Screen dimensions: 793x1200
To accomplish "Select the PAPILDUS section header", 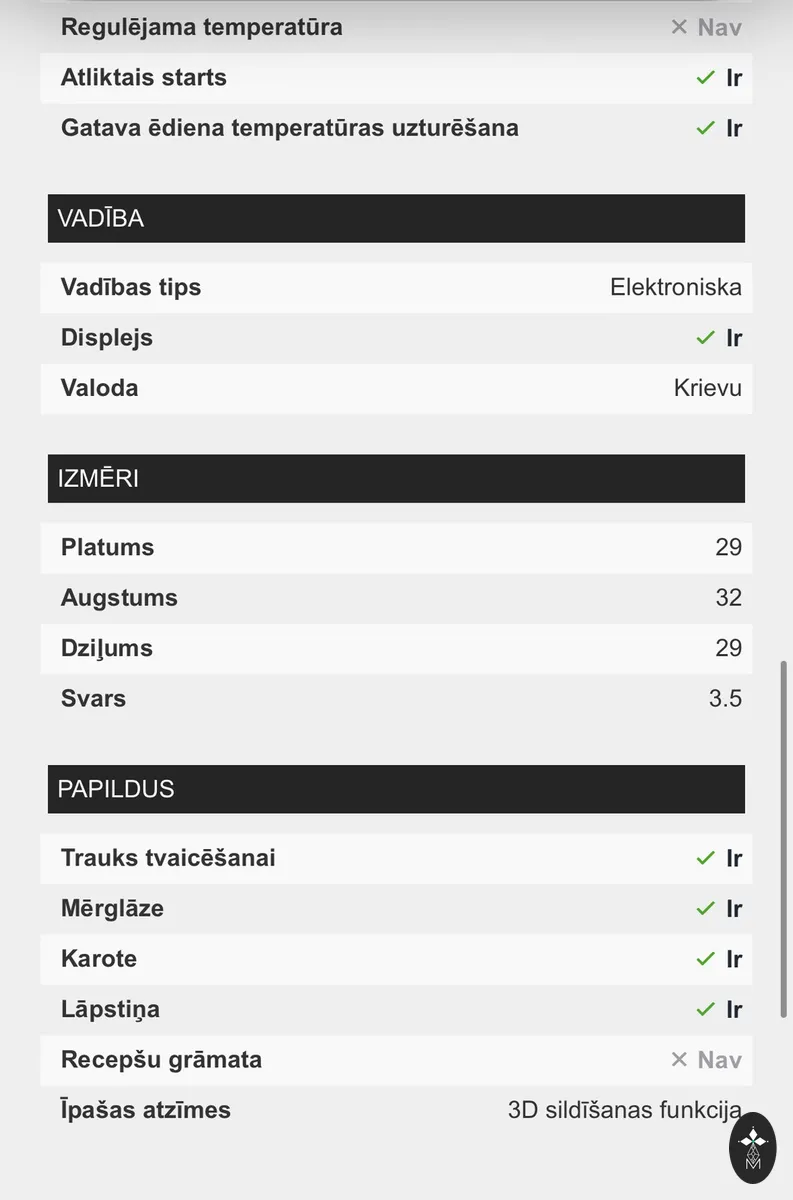I will (396, 789).
